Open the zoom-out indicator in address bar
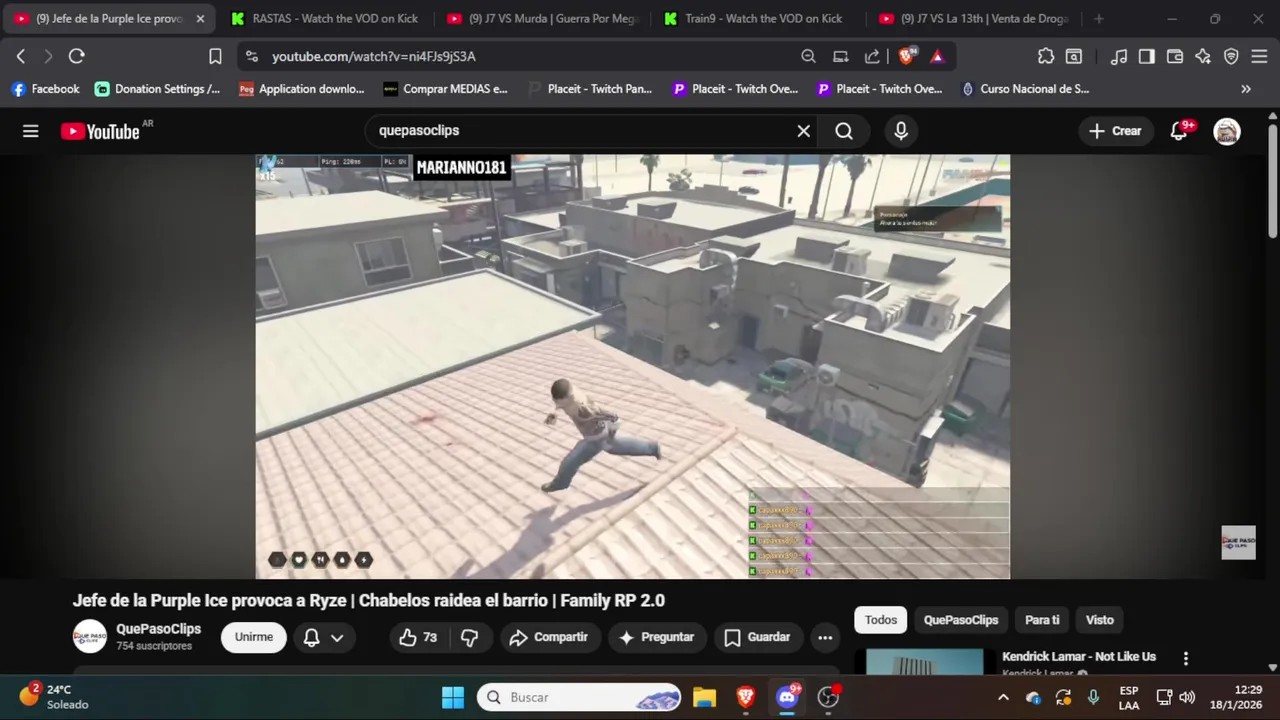Viewport: 1280px width, 720px height. coord(808,57)
